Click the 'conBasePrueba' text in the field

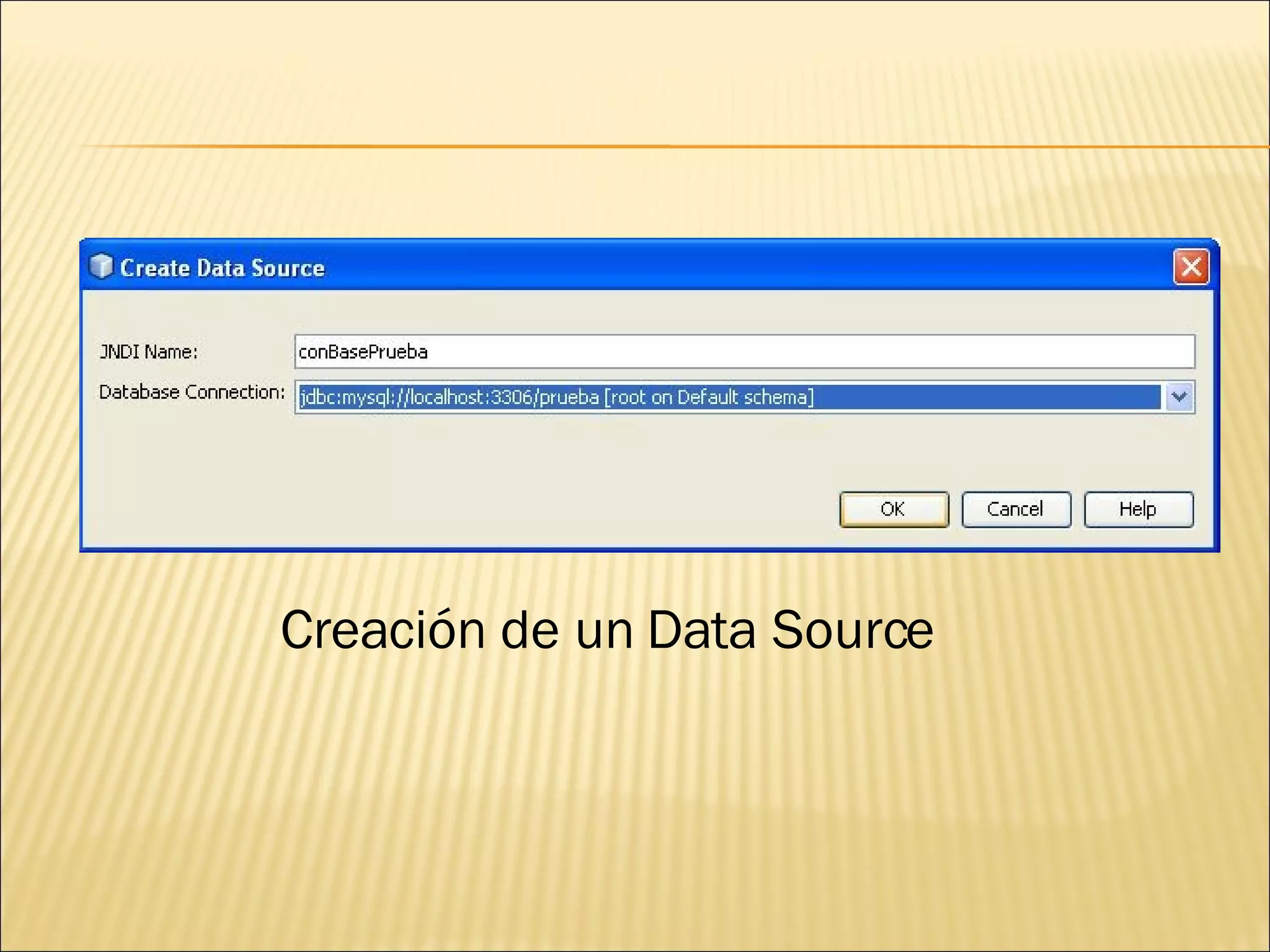(x=363, y=352)
